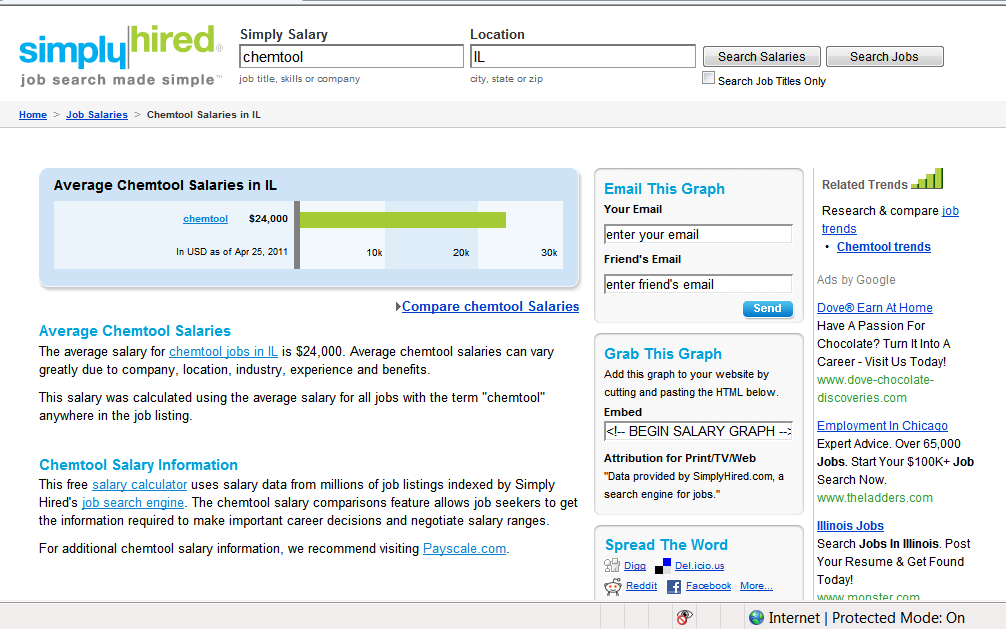
Task: Click the chemtool link in salary graph
Action: [x=205, y=219]
